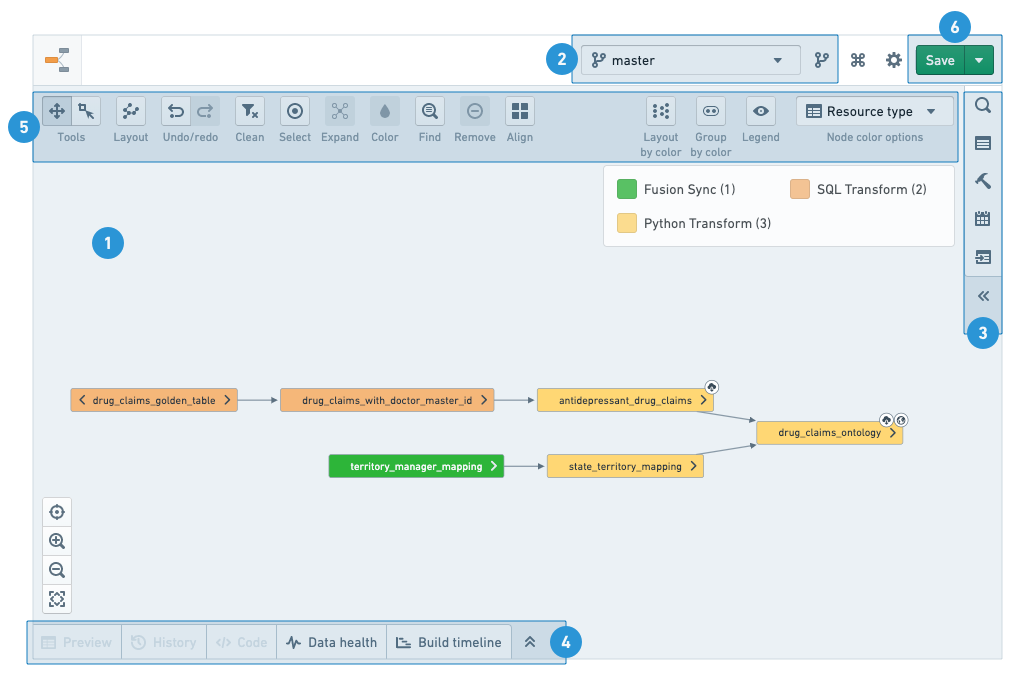Open the Save dropdown arrow
The height and width of the screenshot is (682, 1030).
[979, 60]
